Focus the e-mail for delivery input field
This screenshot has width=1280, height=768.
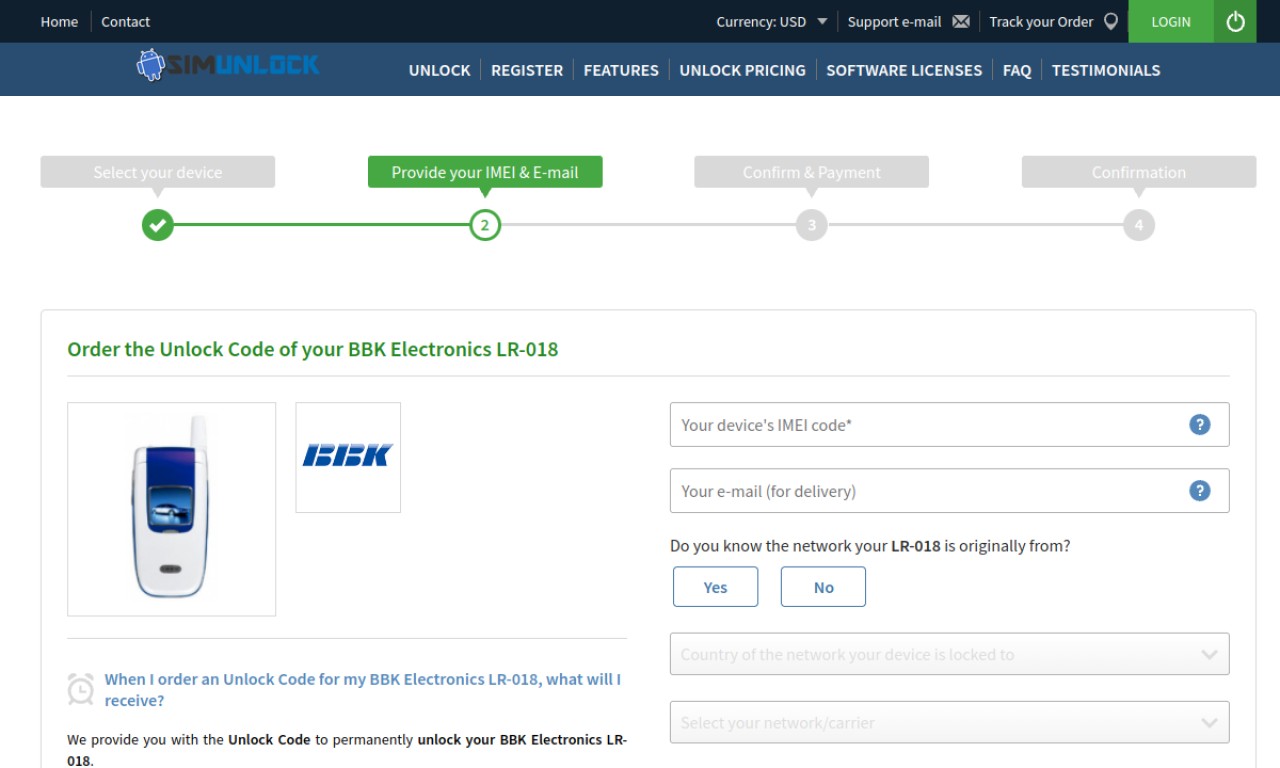(x=950, y=491)
